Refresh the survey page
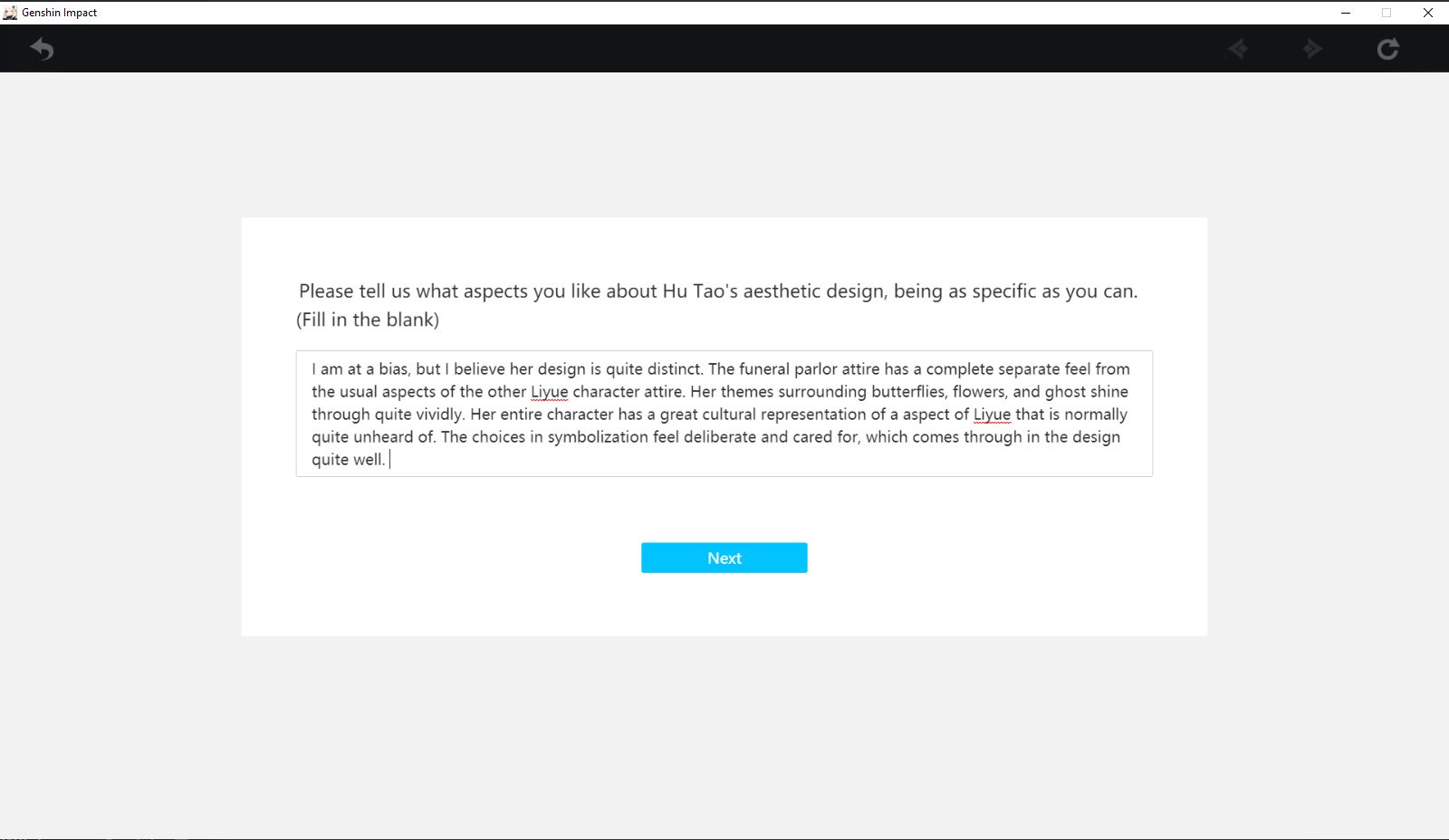1449x840 pixels. (1387, 49)
